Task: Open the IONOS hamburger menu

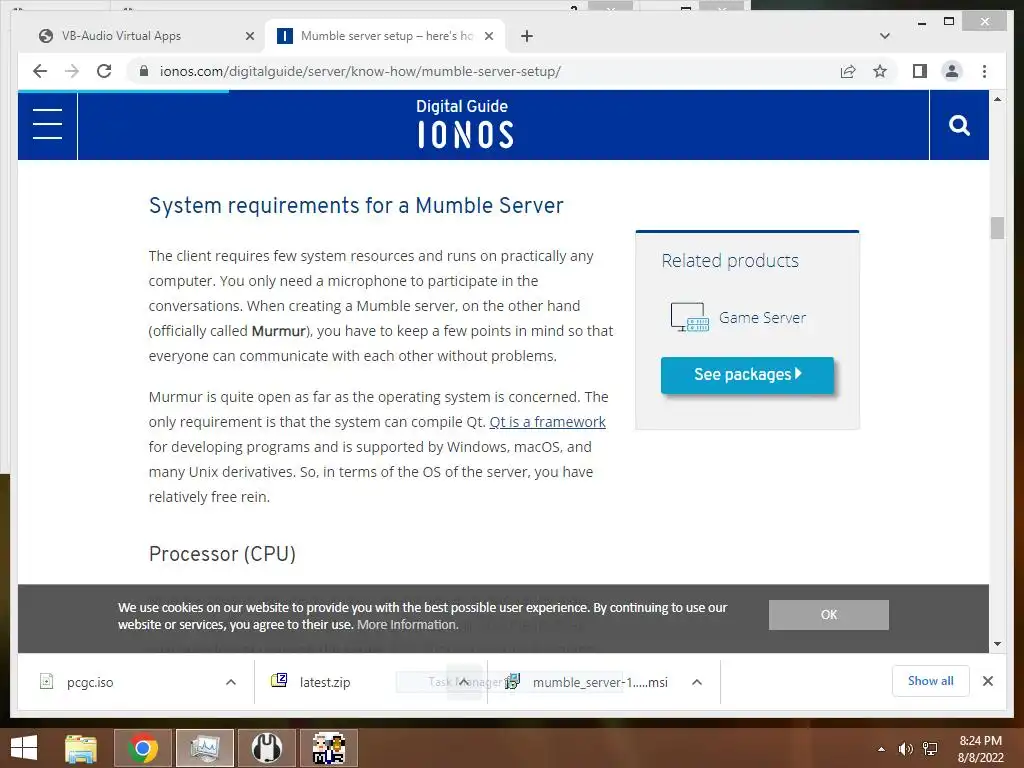Action: (48, 124)
